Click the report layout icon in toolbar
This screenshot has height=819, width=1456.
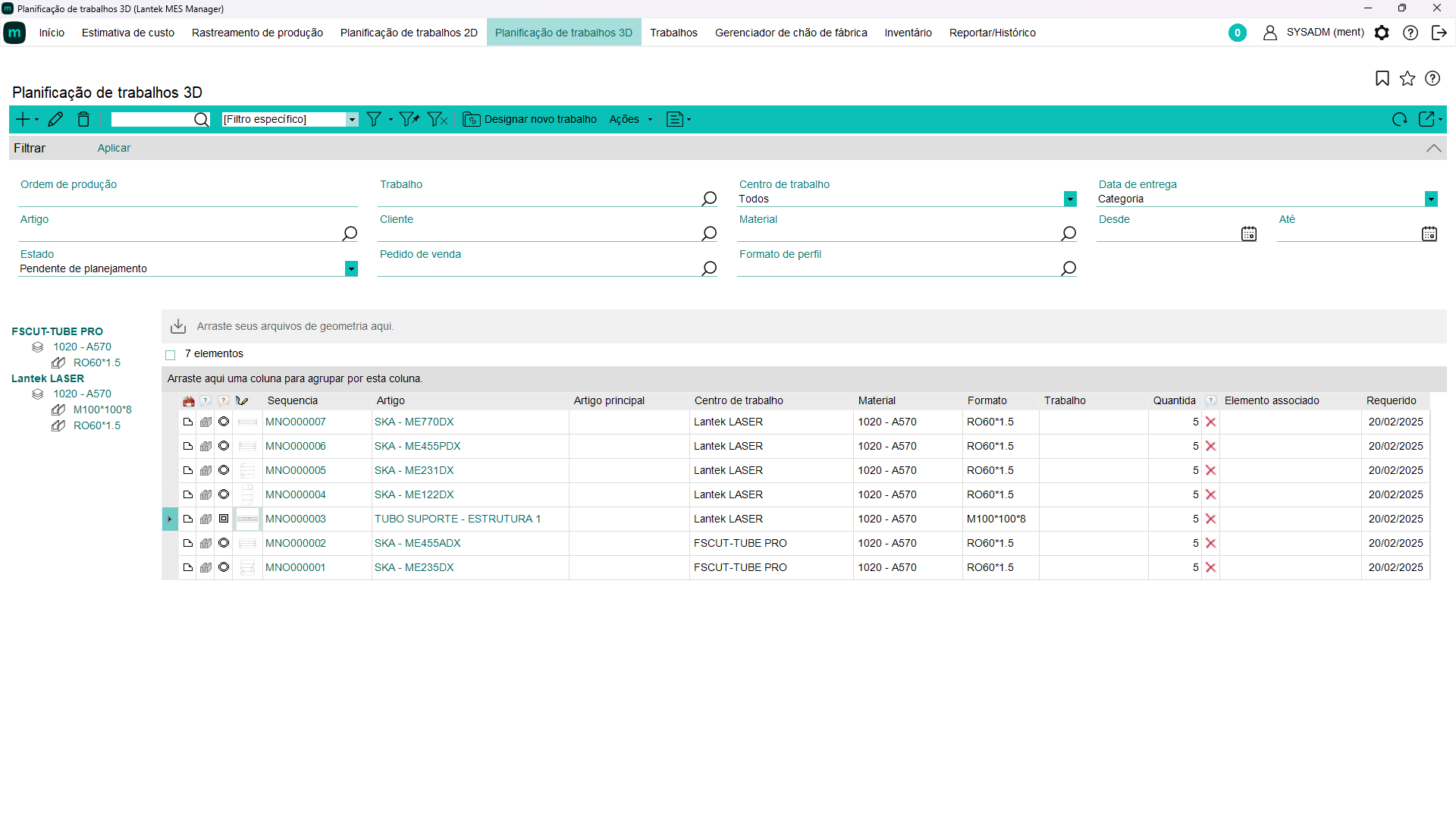click(675, 119)
